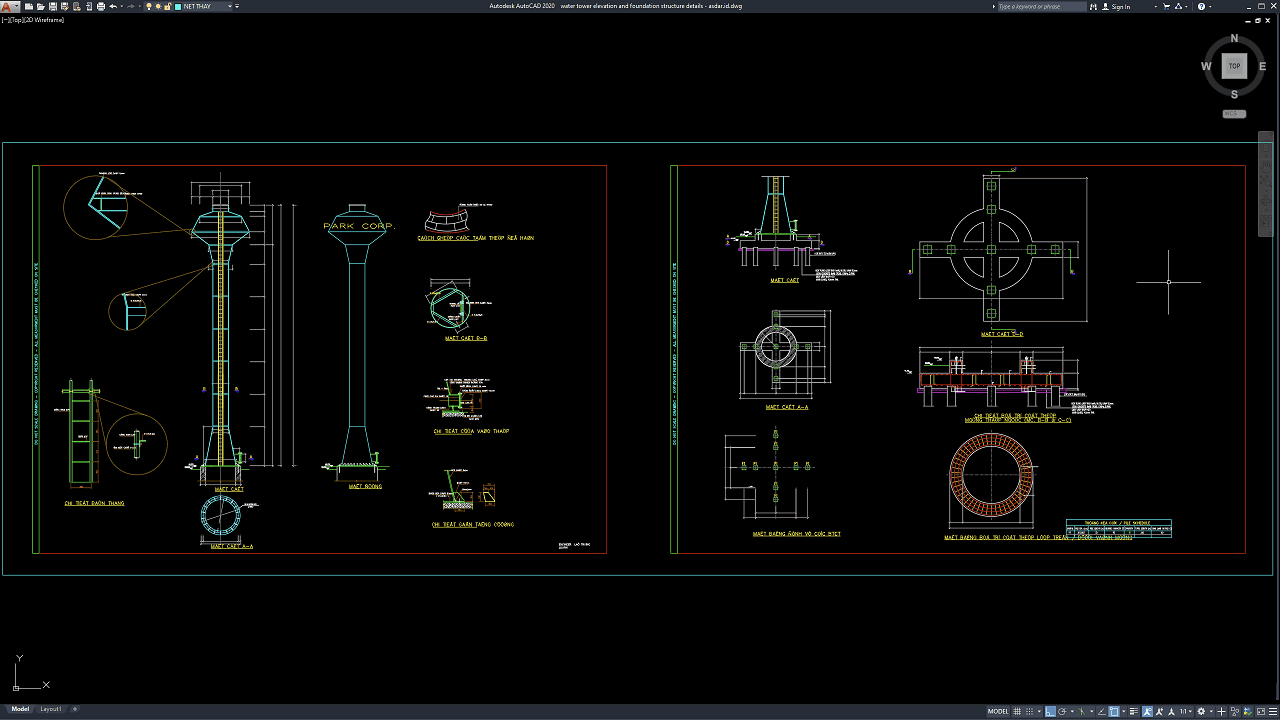Click the Clean Screen icon
This screenshot has height=720, width=1280.
[1261, 712]
